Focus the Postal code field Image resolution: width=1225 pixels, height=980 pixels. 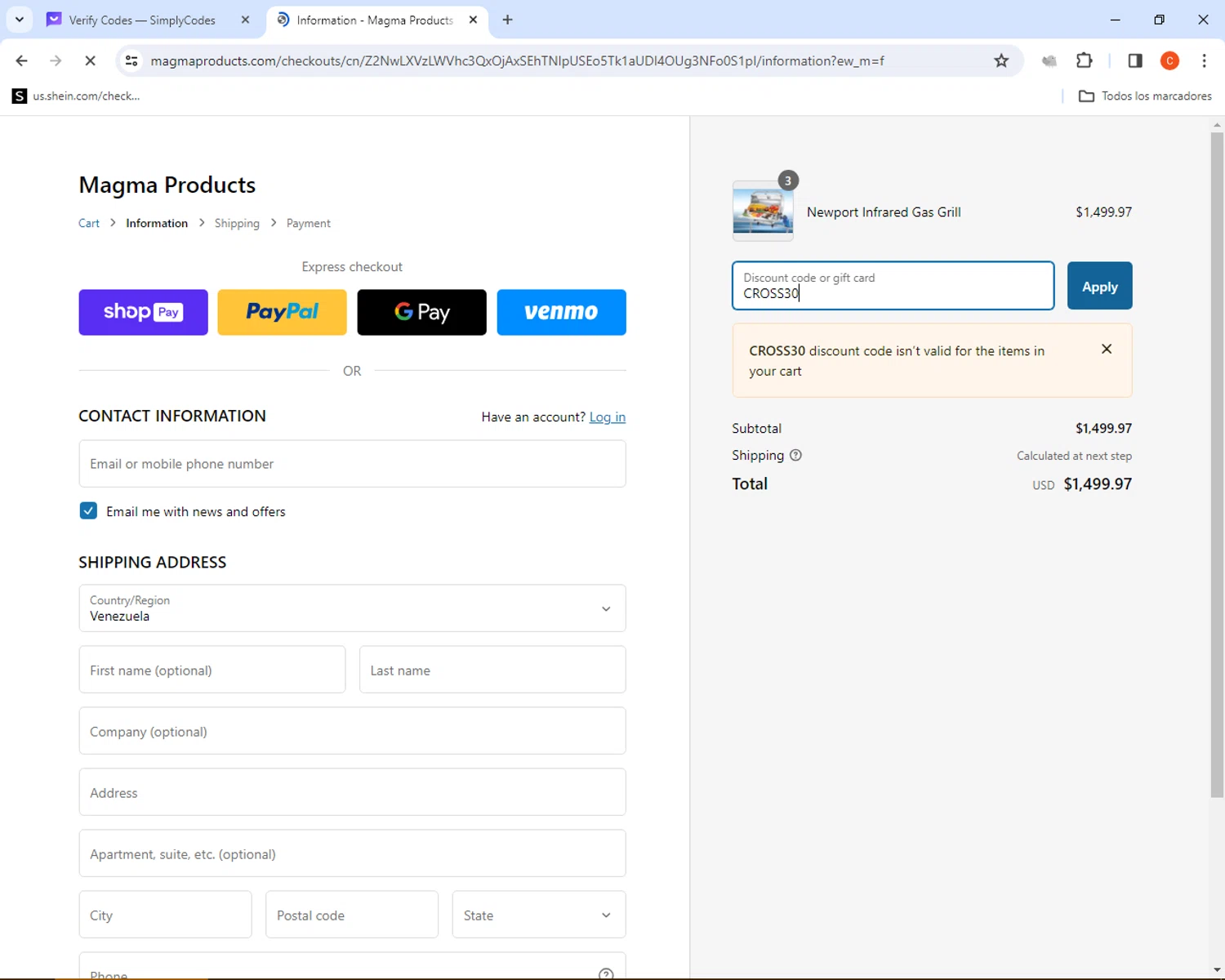(352, 915)
